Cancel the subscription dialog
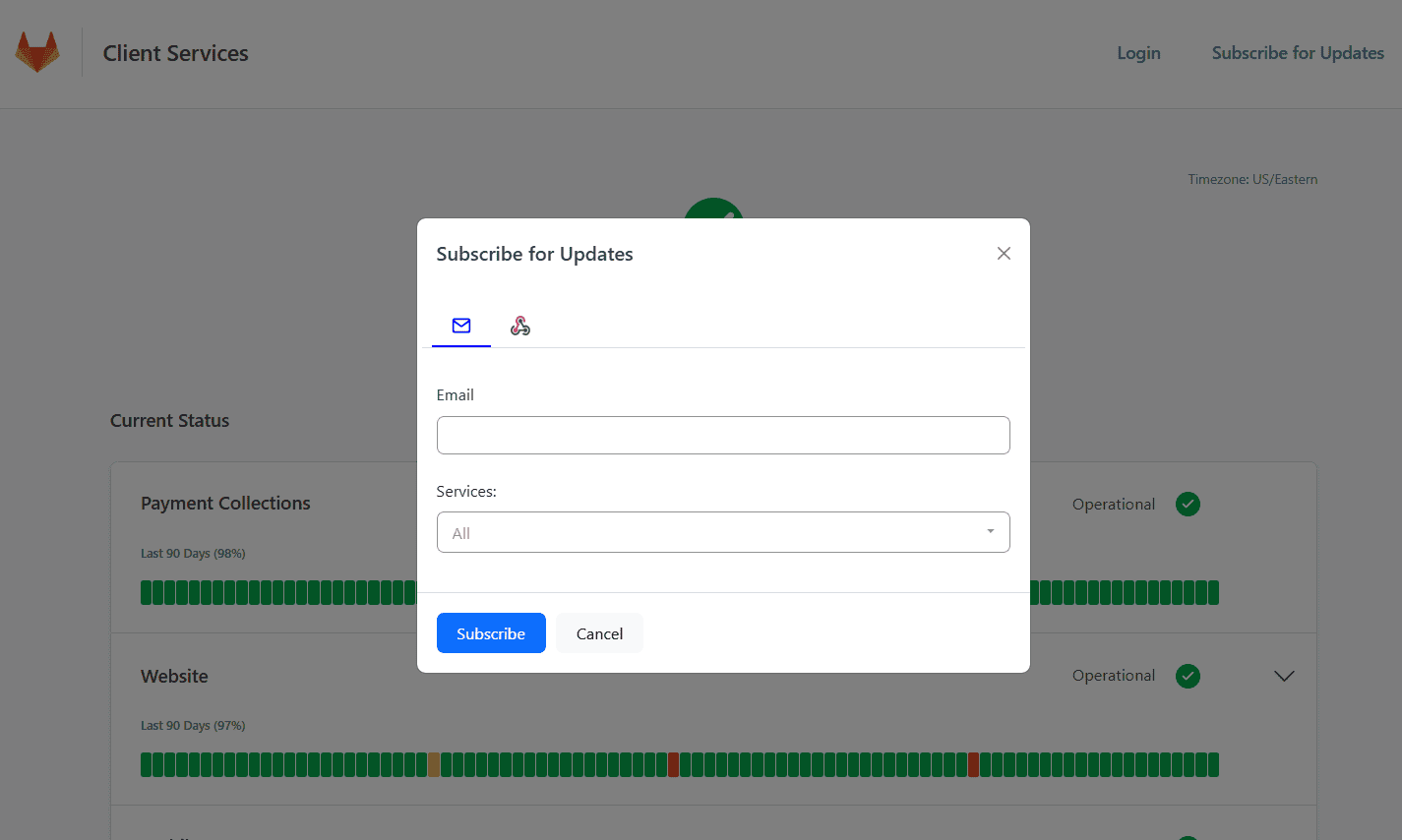 coord(599,633)
